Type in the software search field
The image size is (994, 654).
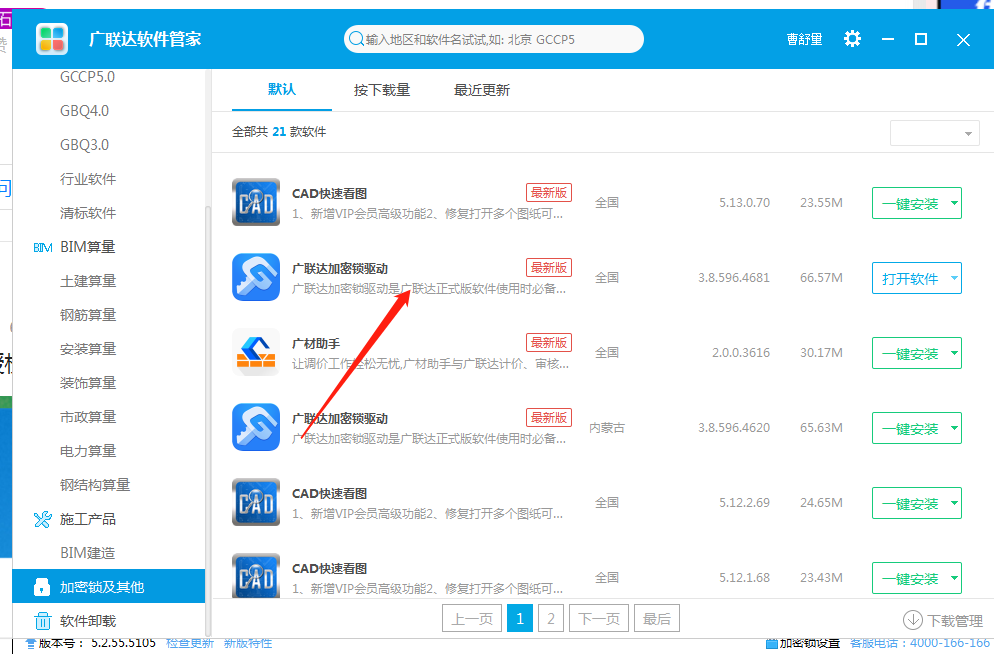[x=494, y=39]
